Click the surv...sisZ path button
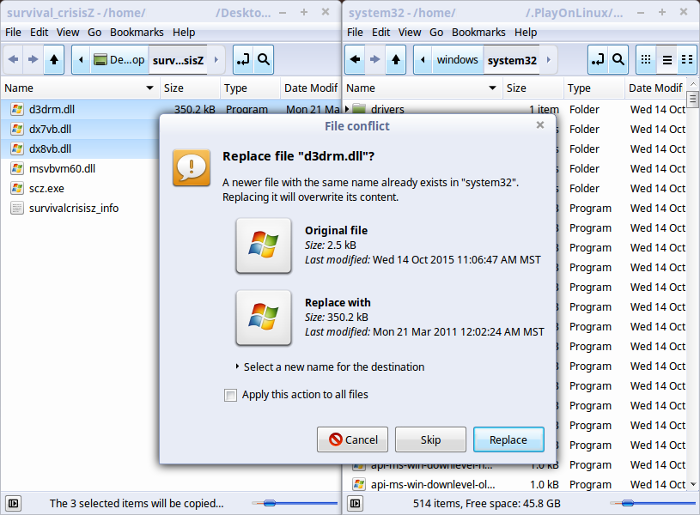 pyautogui.click(x=178, y=59)
